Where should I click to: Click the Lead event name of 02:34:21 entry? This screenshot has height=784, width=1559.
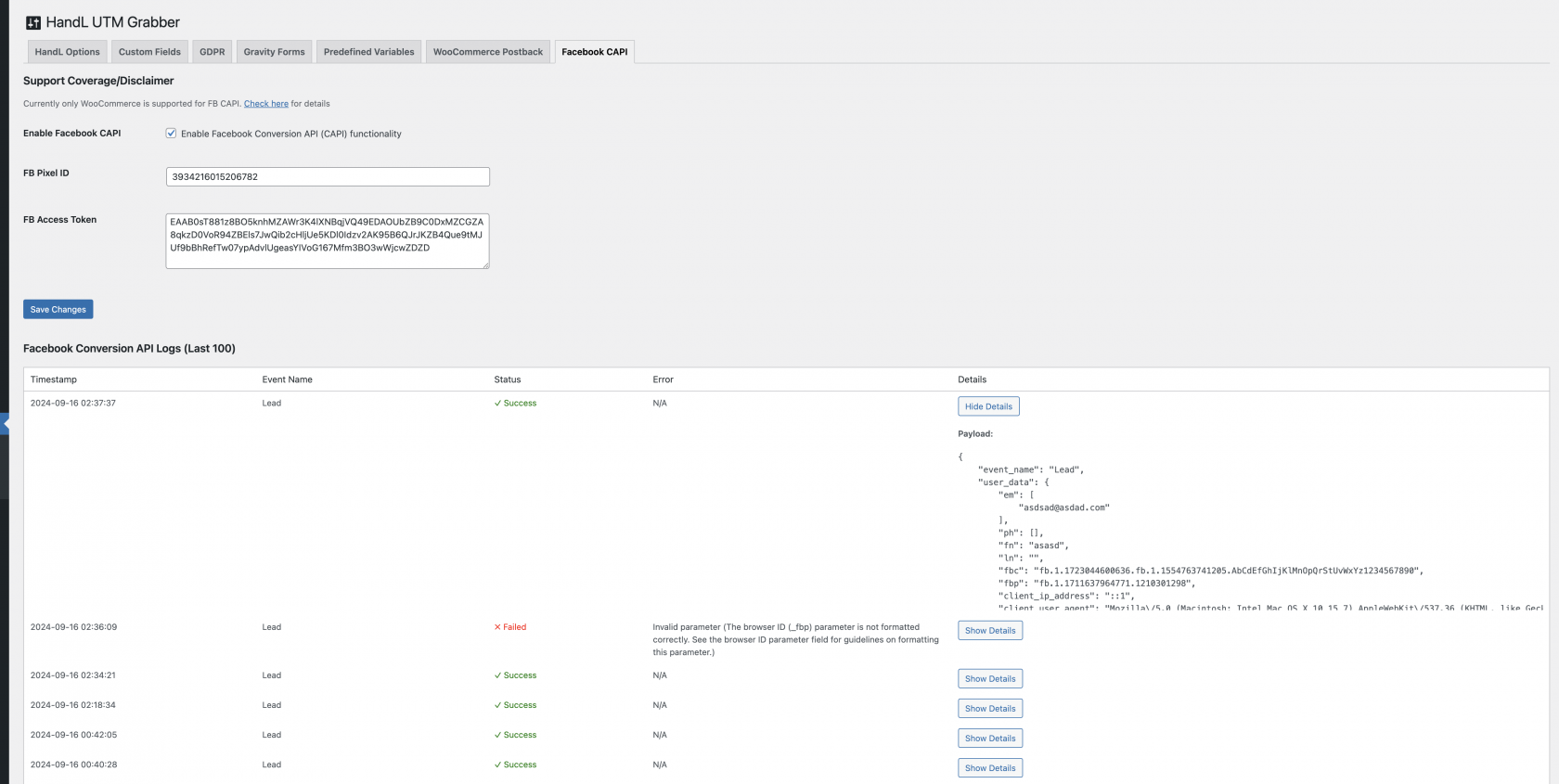[x=272, y=675]
